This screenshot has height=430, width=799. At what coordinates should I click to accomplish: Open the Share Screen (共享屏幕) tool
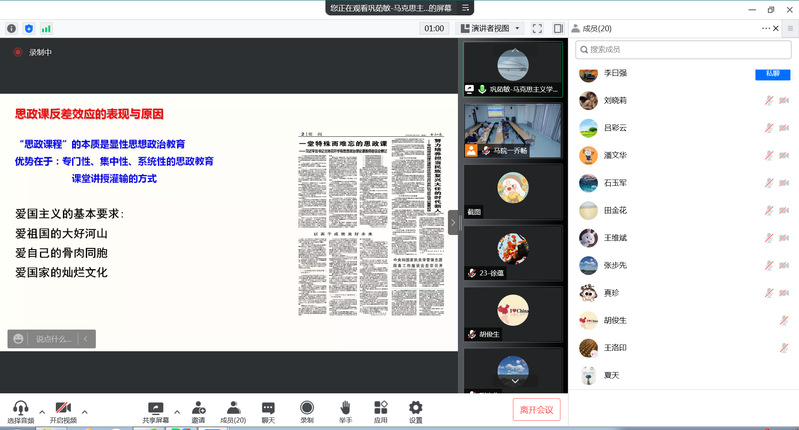[155, 412]
